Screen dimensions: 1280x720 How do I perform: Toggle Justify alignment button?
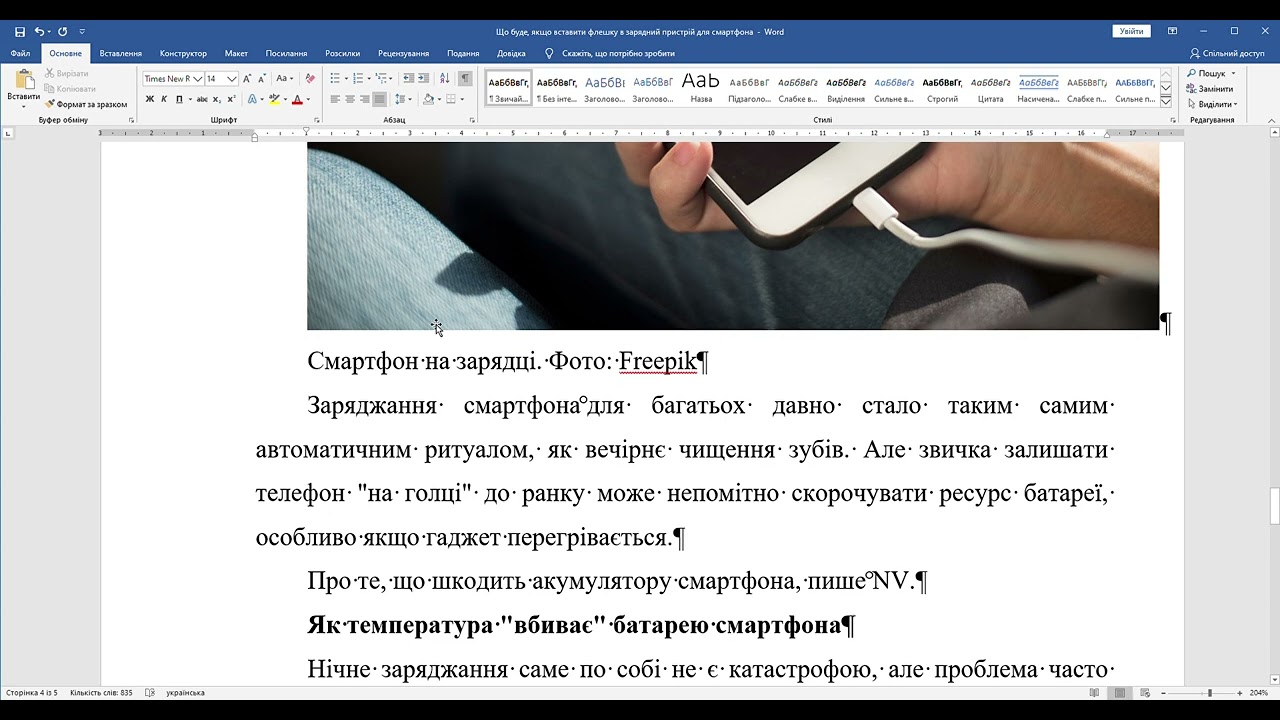(379, 99)
